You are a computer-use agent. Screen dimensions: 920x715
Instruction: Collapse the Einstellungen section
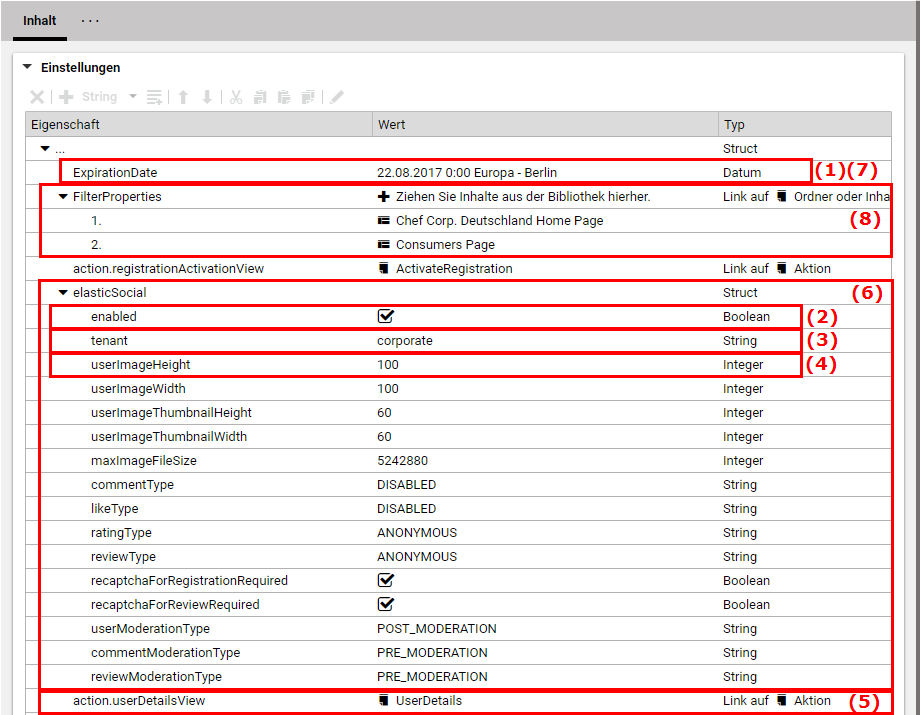point(27,68)
